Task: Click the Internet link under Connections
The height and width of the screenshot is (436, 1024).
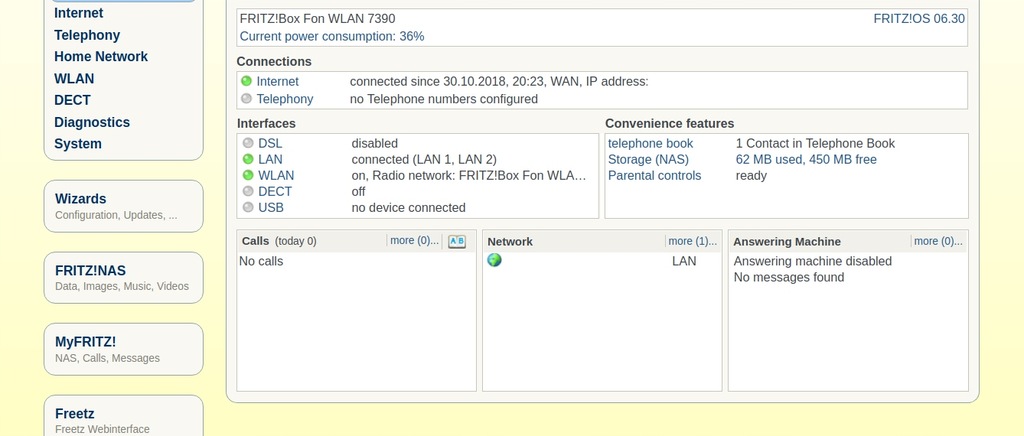Action: click(278, 82)
